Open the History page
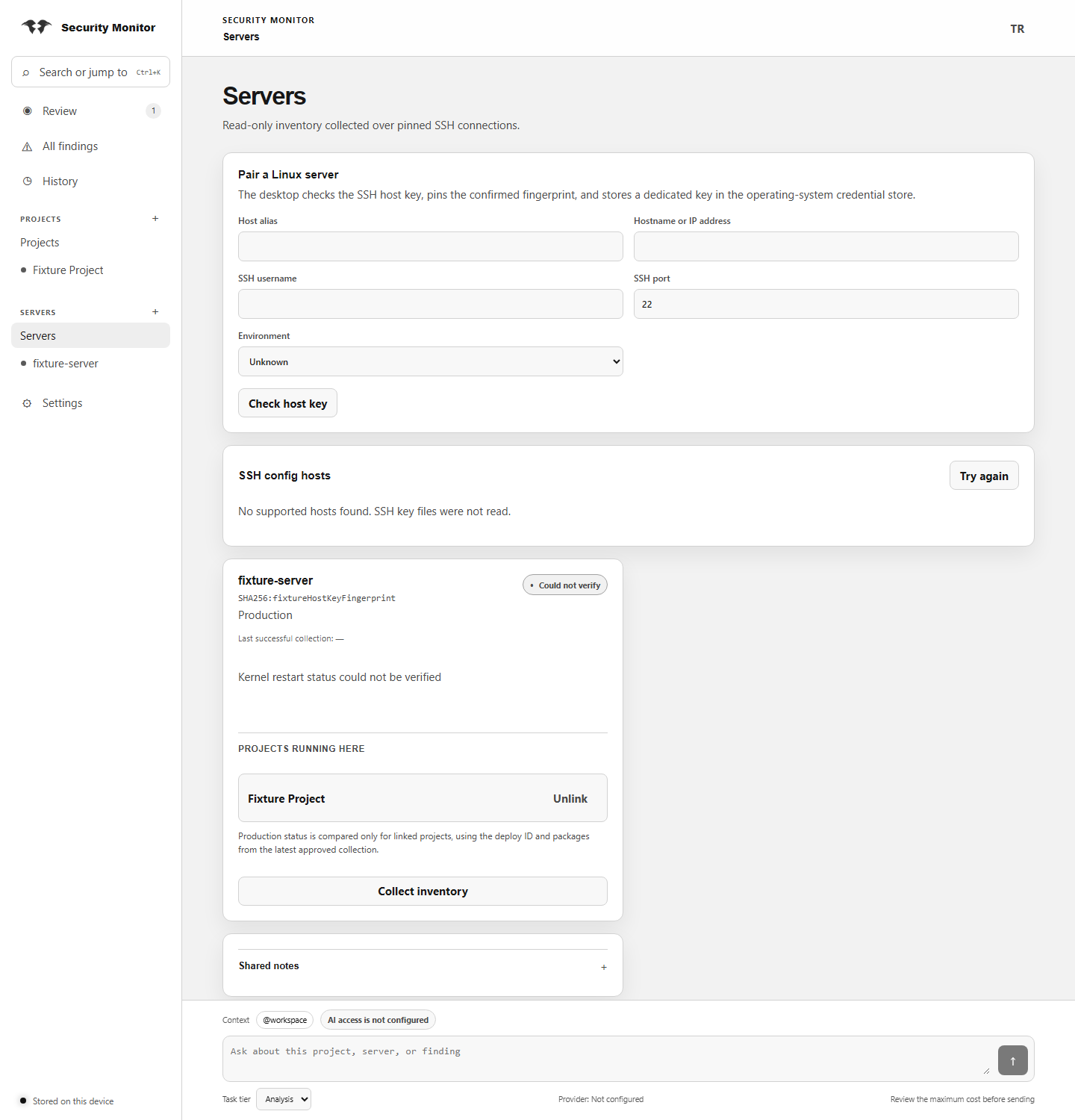 90,181
